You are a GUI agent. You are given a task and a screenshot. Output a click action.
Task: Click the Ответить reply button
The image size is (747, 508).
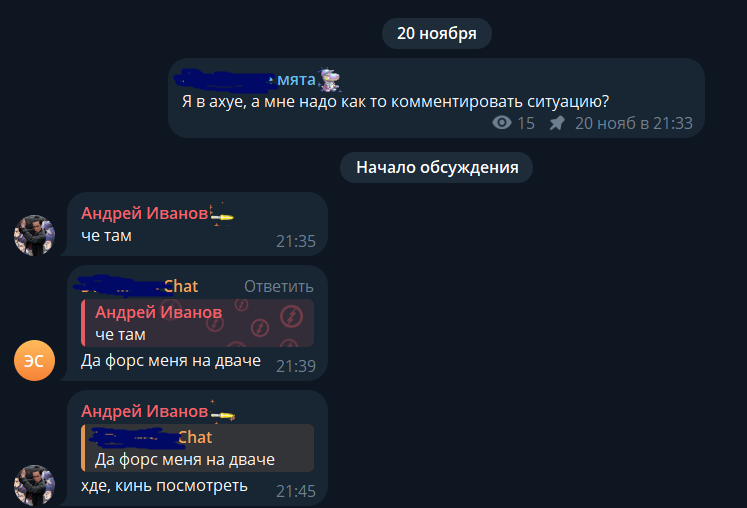[x=279, y=286]
